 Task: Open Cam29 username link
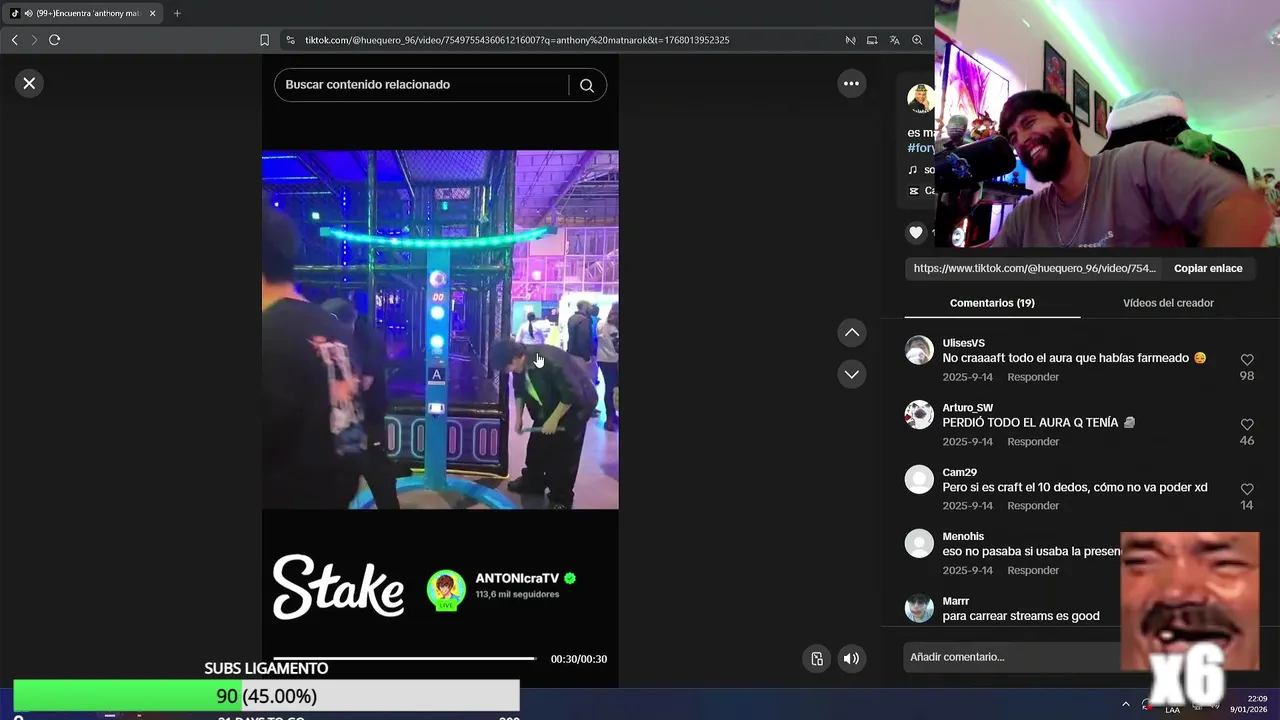pyautogui.click(x=959, y=472)
